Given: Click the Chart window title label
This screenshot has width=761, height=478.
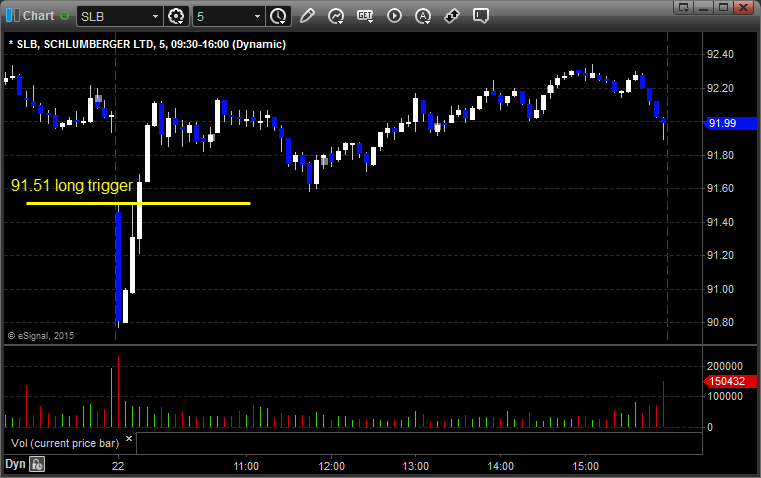Looking at the screenshot, I should [38, 16].
